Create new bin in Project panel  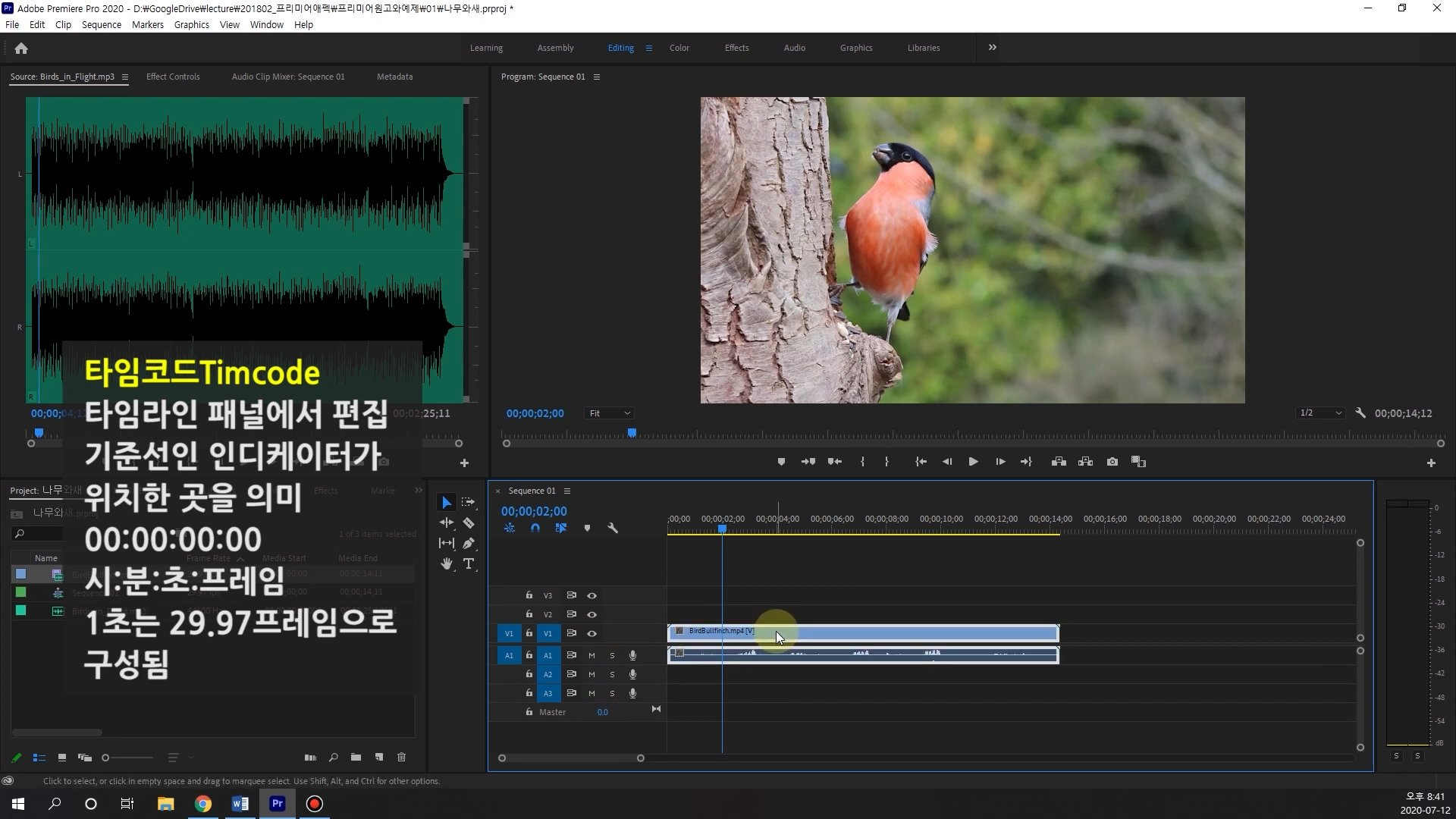(356, 757)
